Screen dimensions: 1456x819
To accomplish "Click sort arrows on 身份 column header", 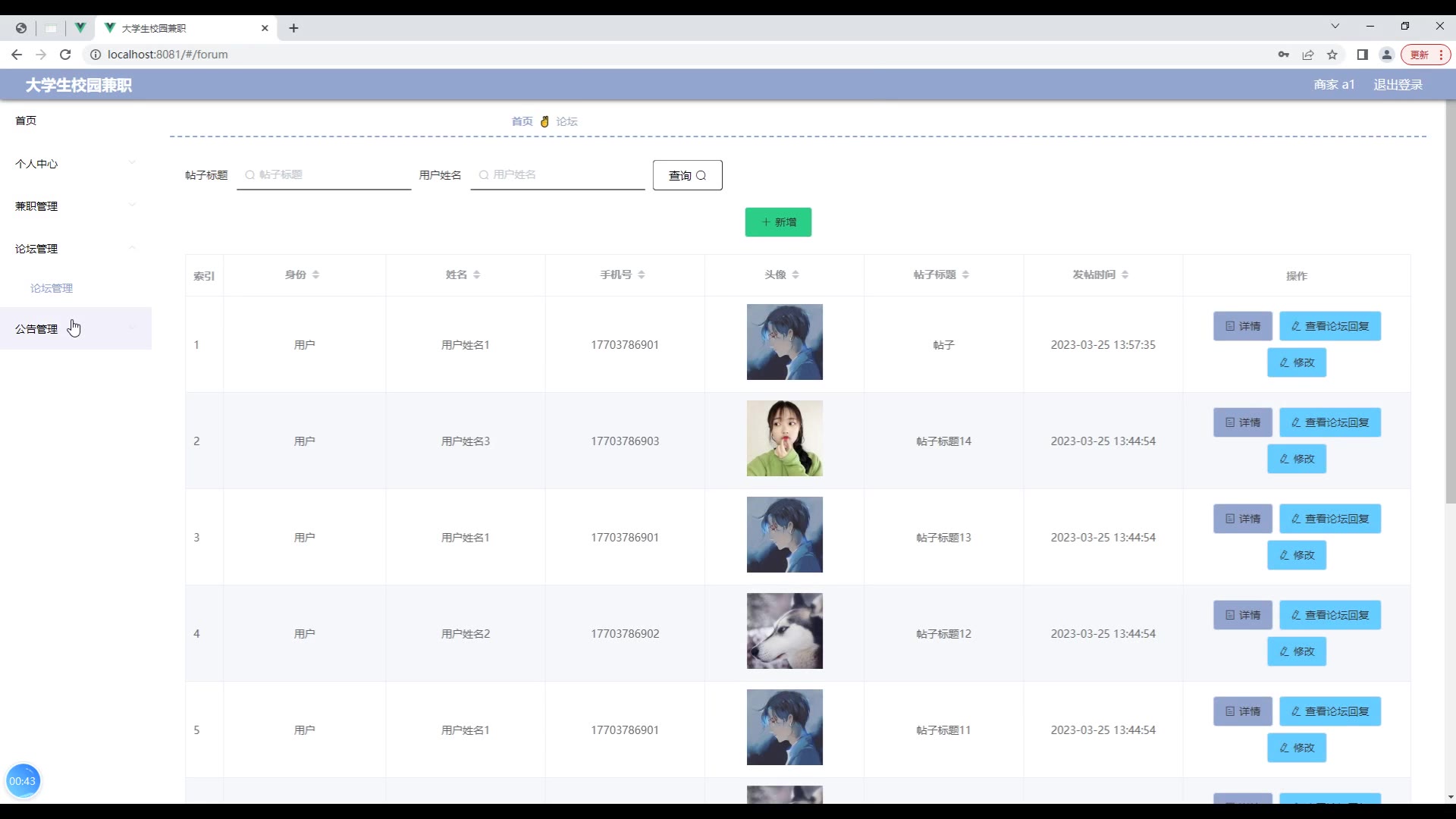I will click(315, 275).
